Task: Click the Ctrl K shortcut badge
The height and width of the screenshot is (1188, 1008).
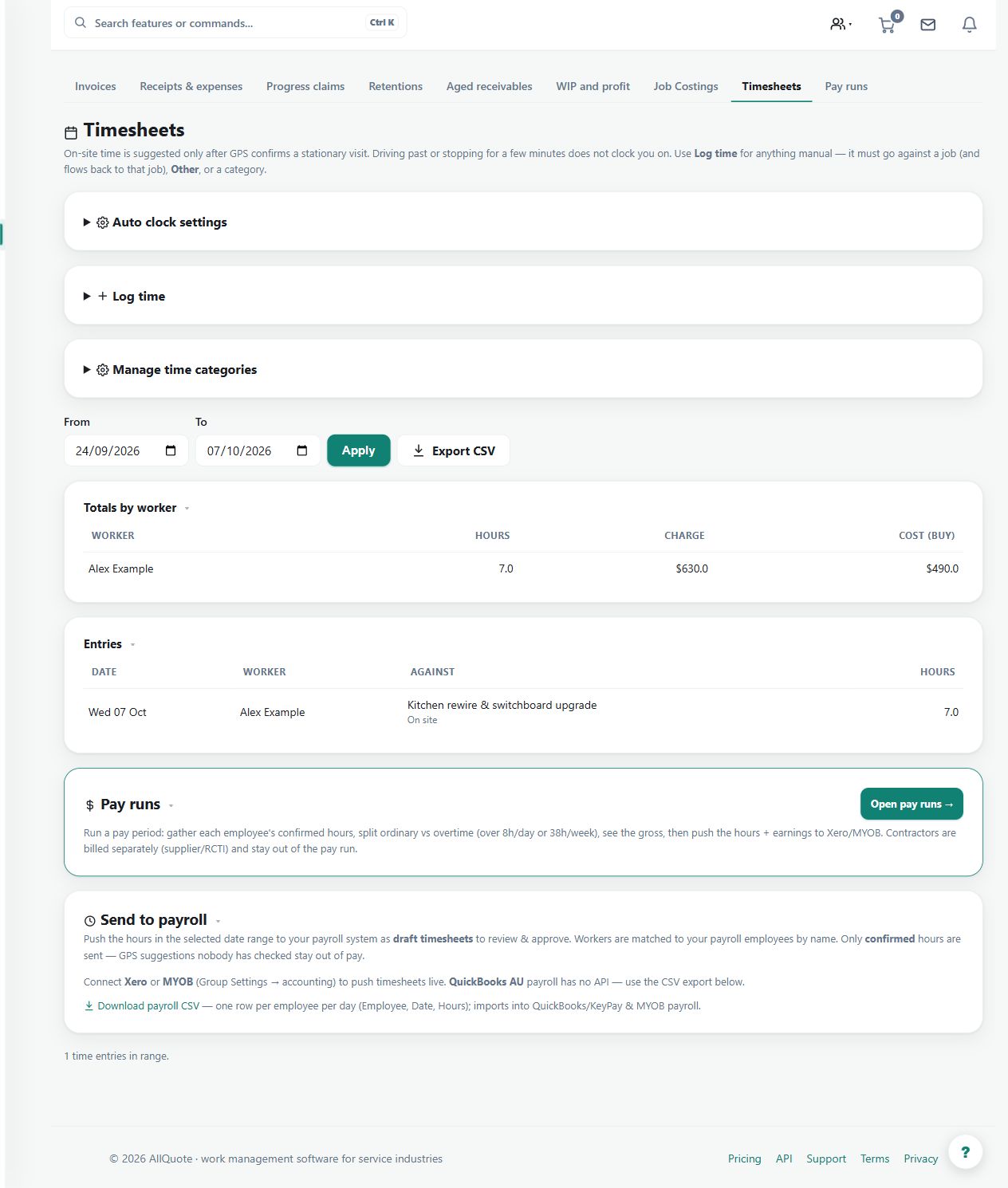Action: click(382, 23)
